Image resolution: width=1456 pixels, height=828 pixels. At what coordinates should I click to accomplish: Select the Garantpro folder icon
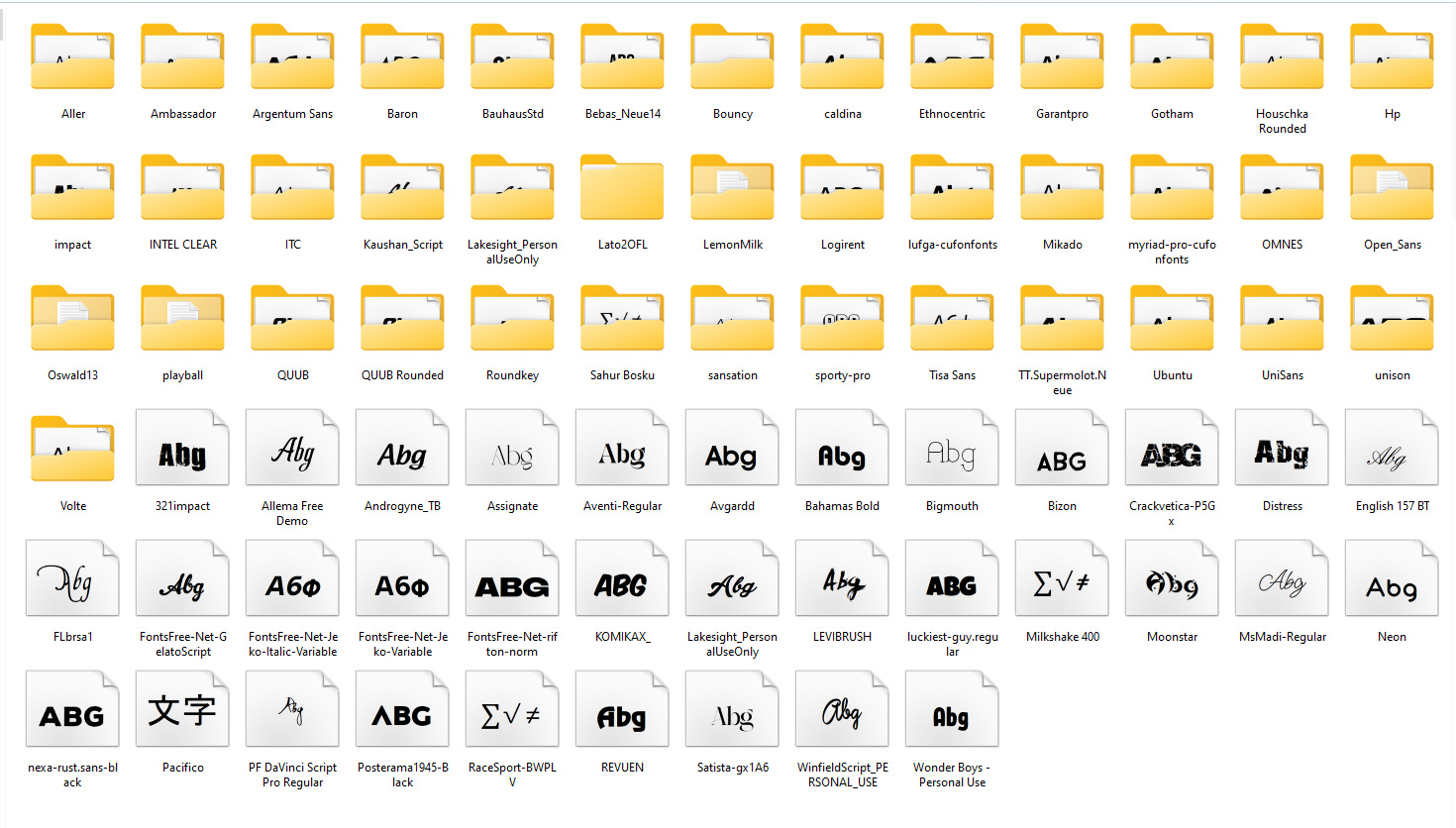1062,57
